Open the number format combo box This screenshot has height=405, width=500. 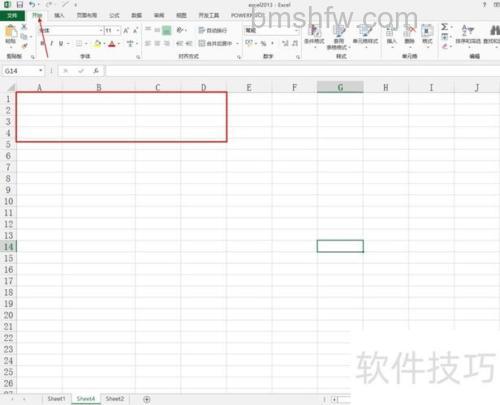(272, 30)
